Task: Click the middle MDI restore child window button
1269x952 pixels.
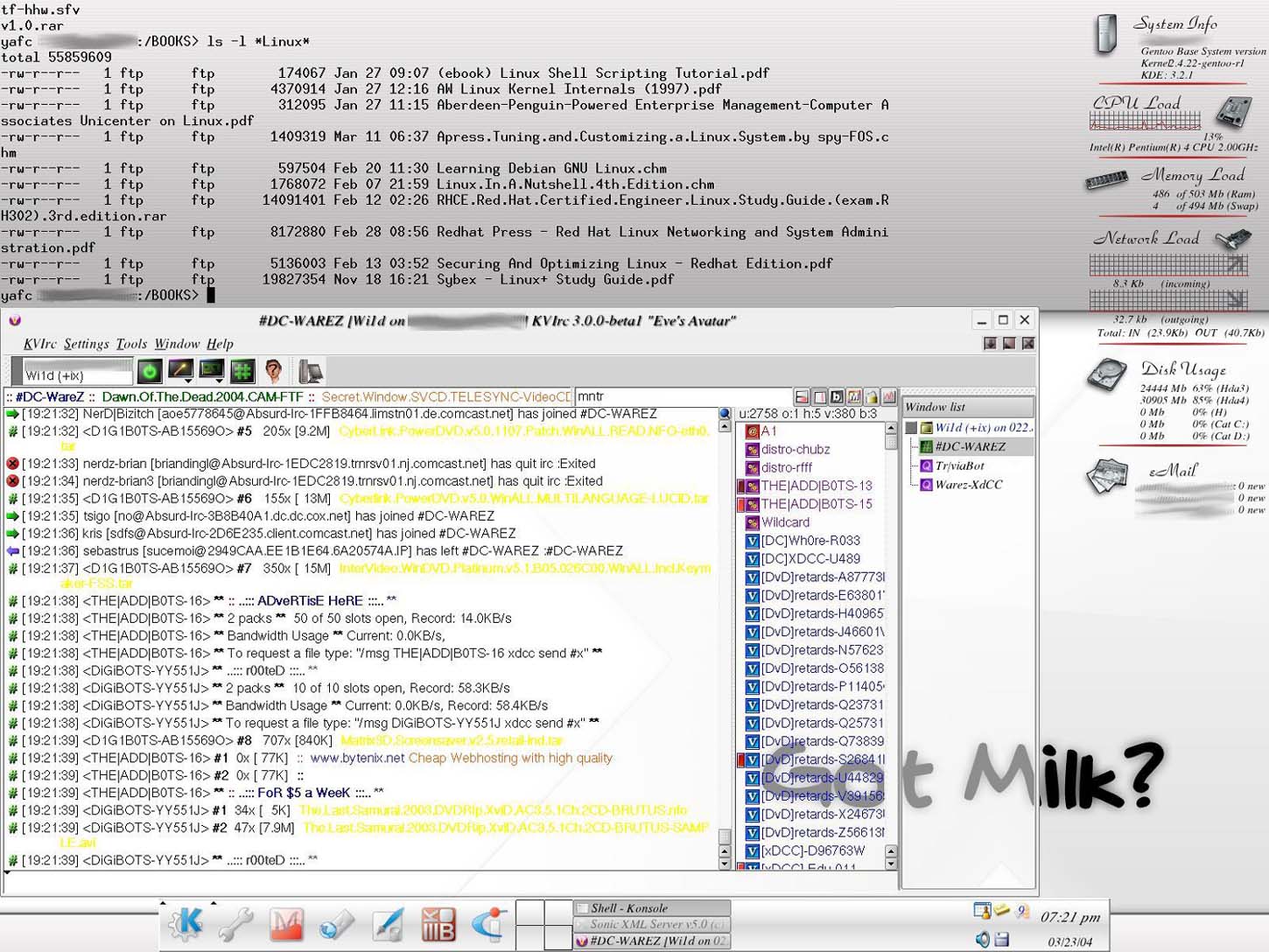Action: click(x=1009, y=344)
